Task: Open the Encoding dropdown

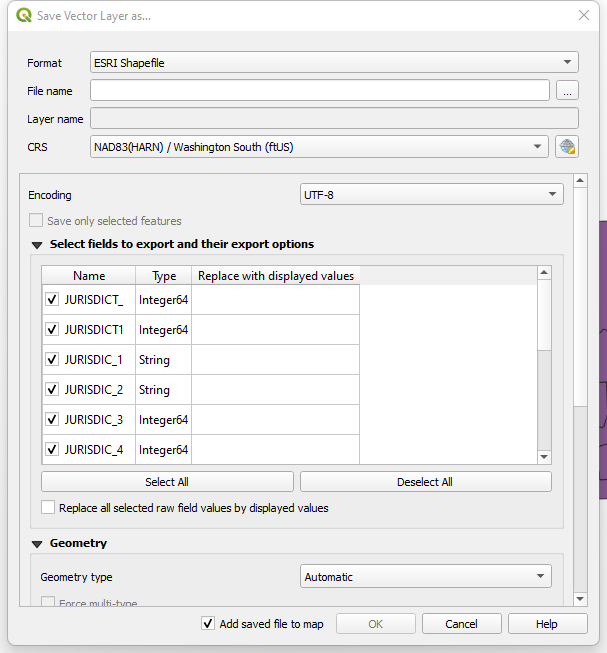Action: (432, 195)
